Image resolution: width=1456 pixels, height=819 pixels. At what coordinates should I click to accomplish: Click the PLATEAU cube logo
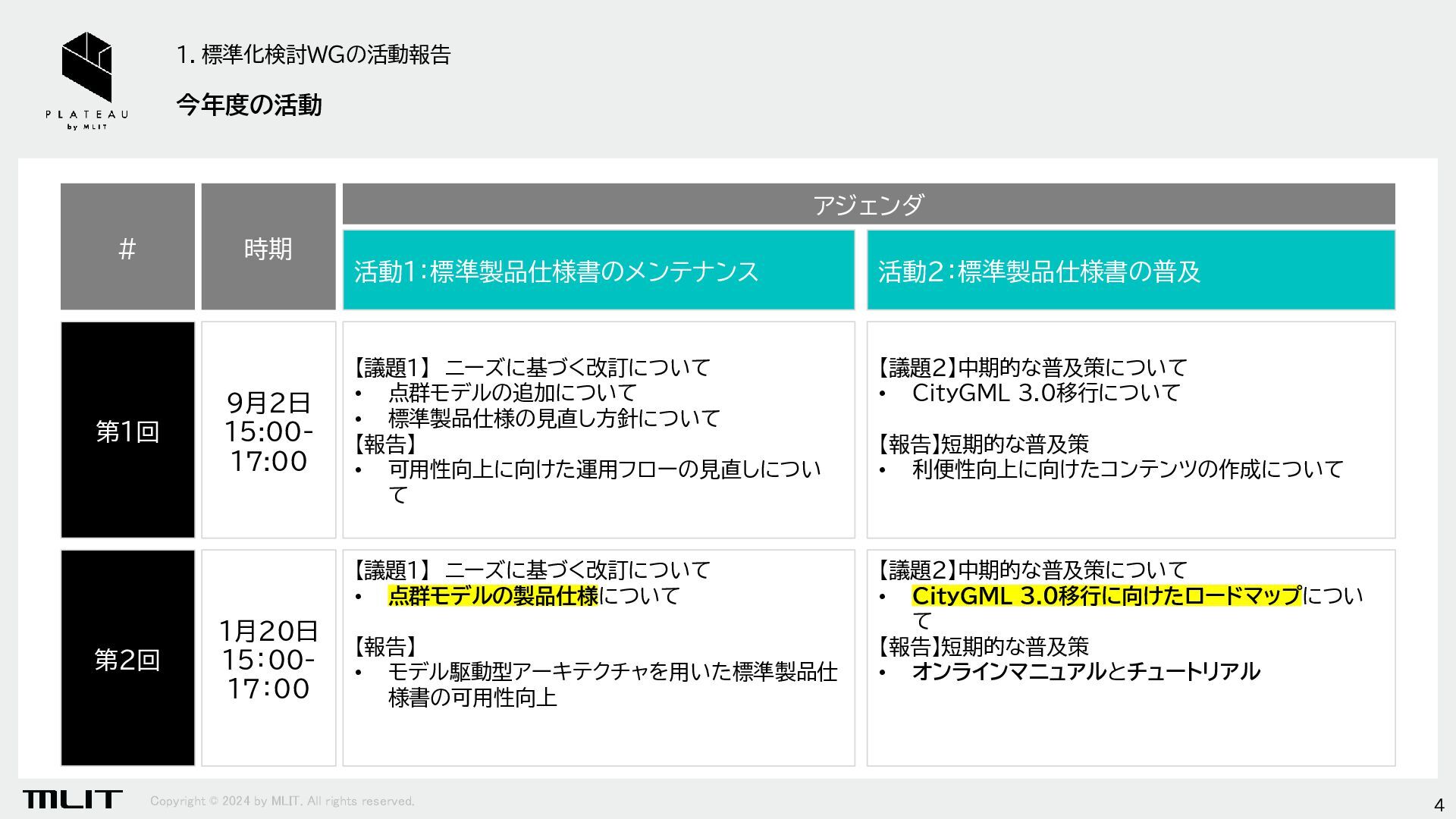(86, 67)
